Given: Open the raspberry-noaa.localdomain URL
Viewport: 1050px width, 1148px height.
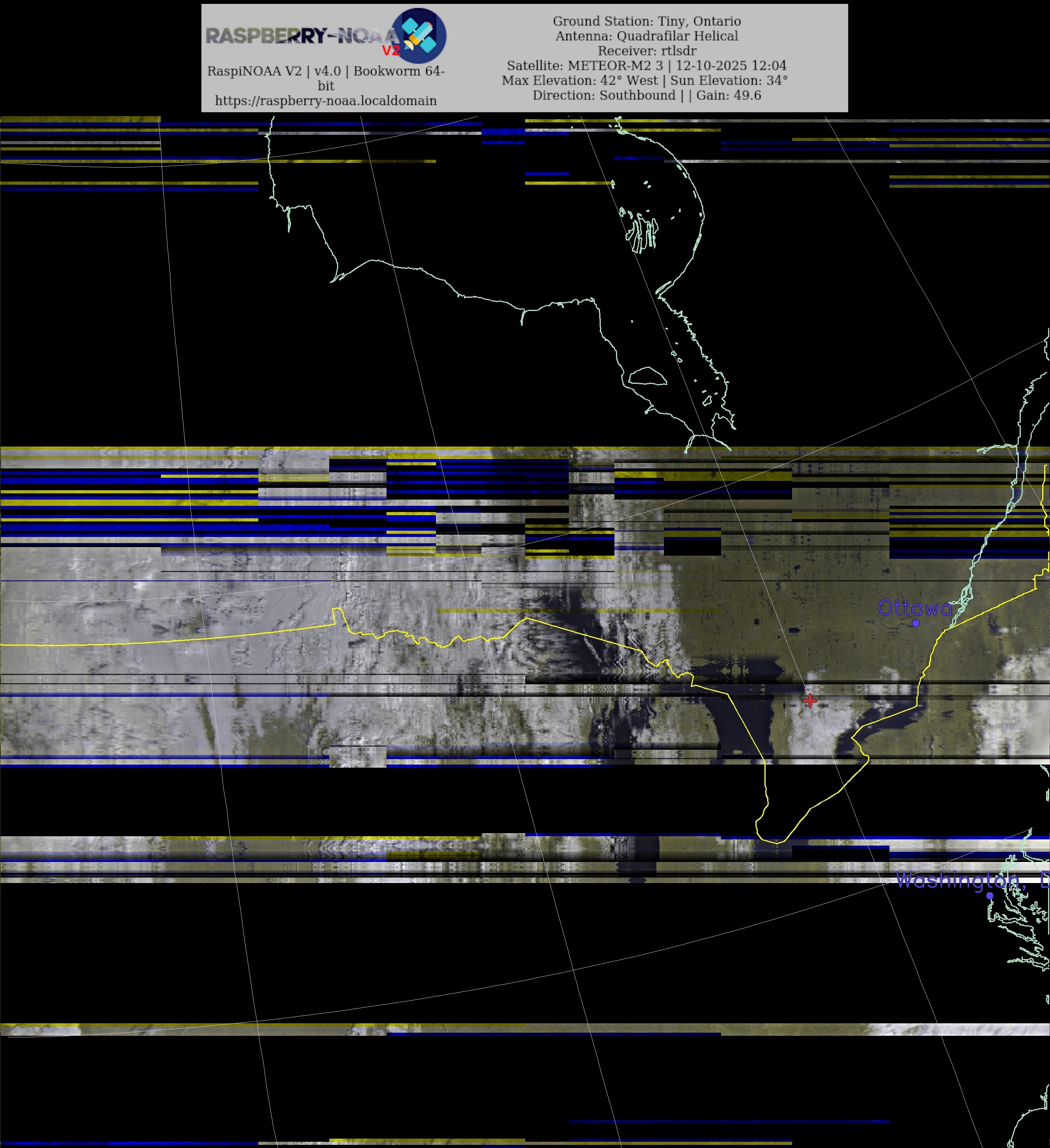Looking at the screenshot, I should 326,101.
